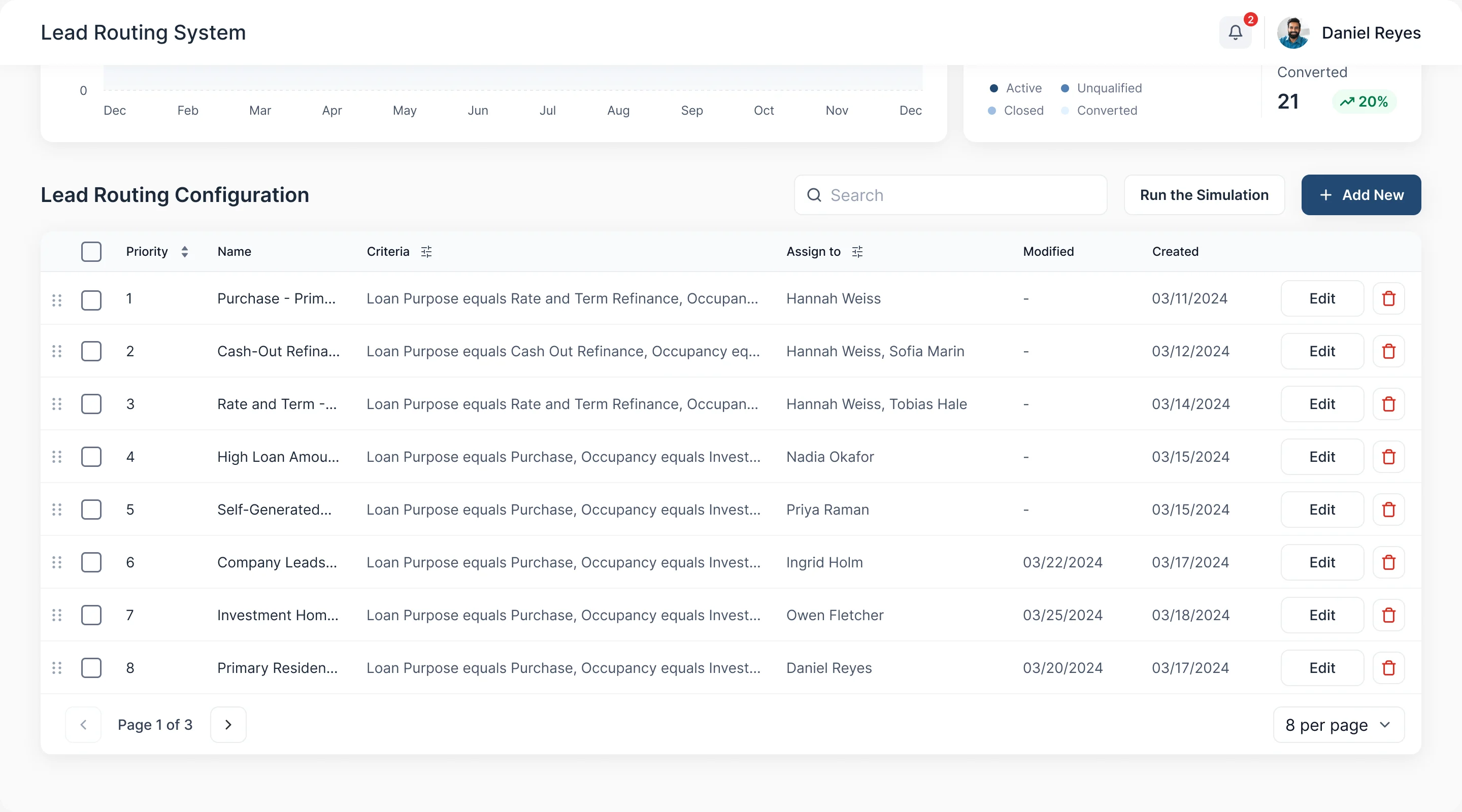
Task: Click the magnifier icon in Search
Action: [814, 195]
